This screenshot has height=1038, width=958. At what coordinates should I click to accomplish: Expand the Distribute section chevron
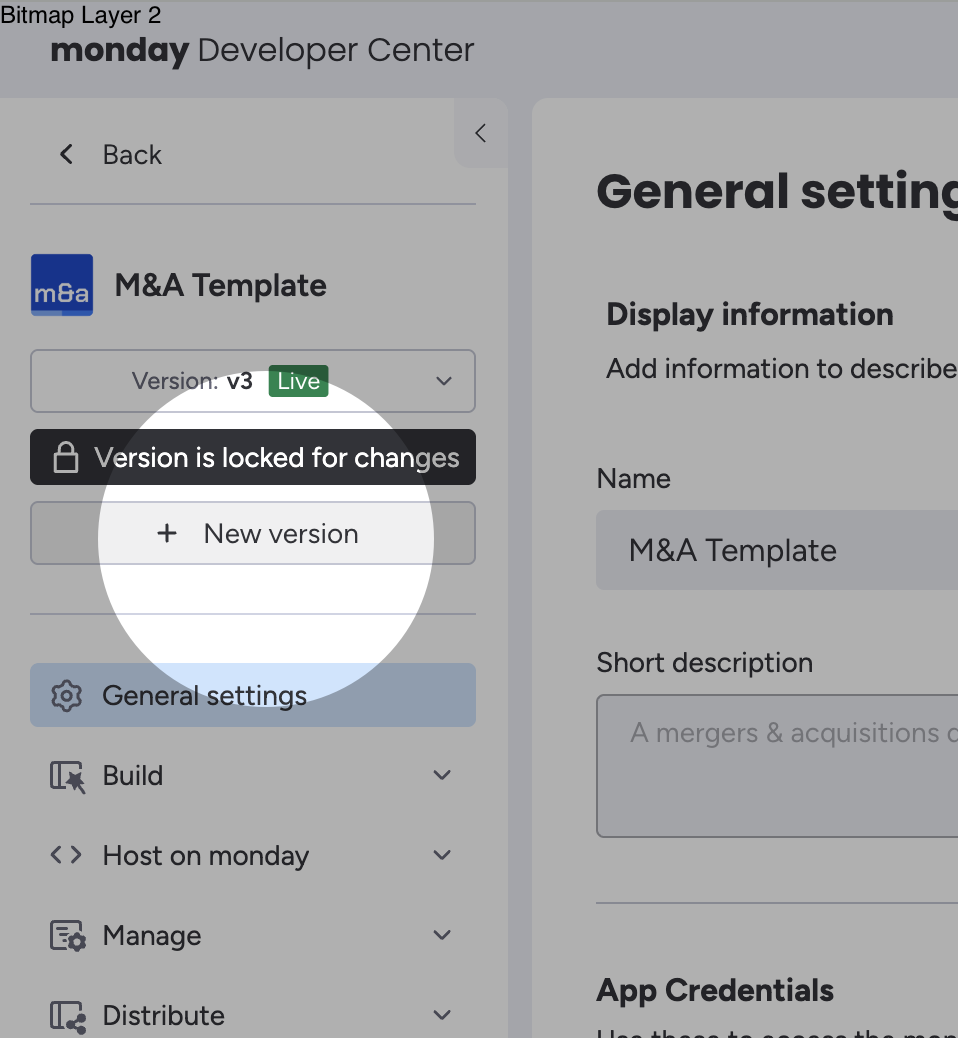click(x=442, y=1015)
